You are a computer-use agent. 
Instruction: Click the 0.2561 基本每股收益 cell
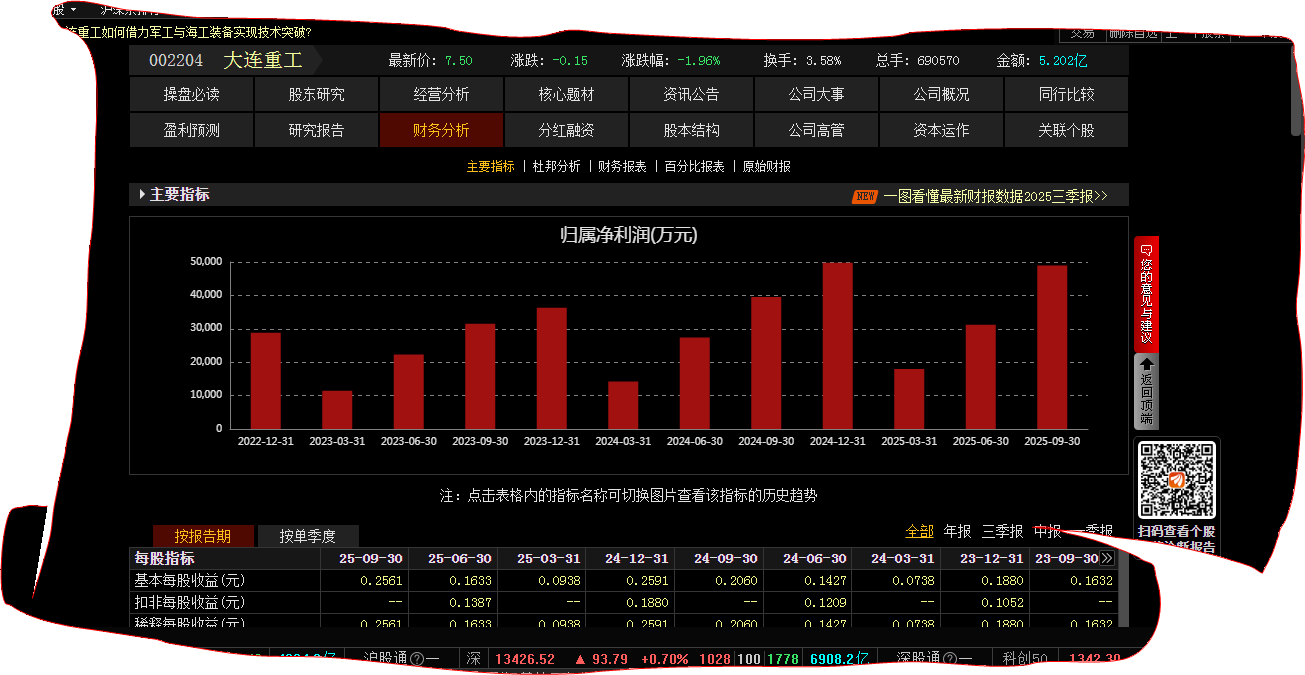pyautogui.click(x=381, y=580)
